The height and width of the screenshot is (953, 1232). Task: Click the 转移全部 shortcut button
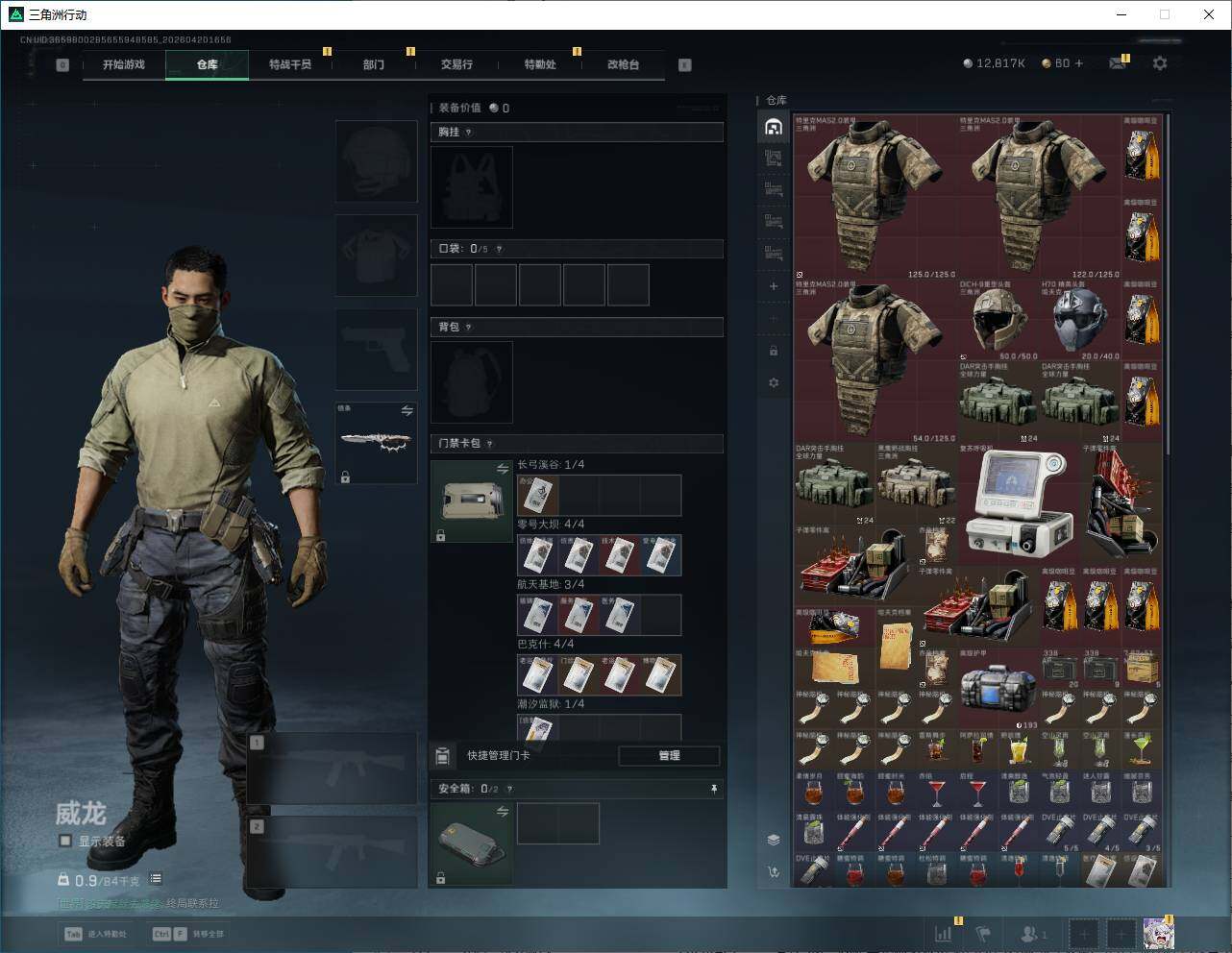[x=188, y=934]
